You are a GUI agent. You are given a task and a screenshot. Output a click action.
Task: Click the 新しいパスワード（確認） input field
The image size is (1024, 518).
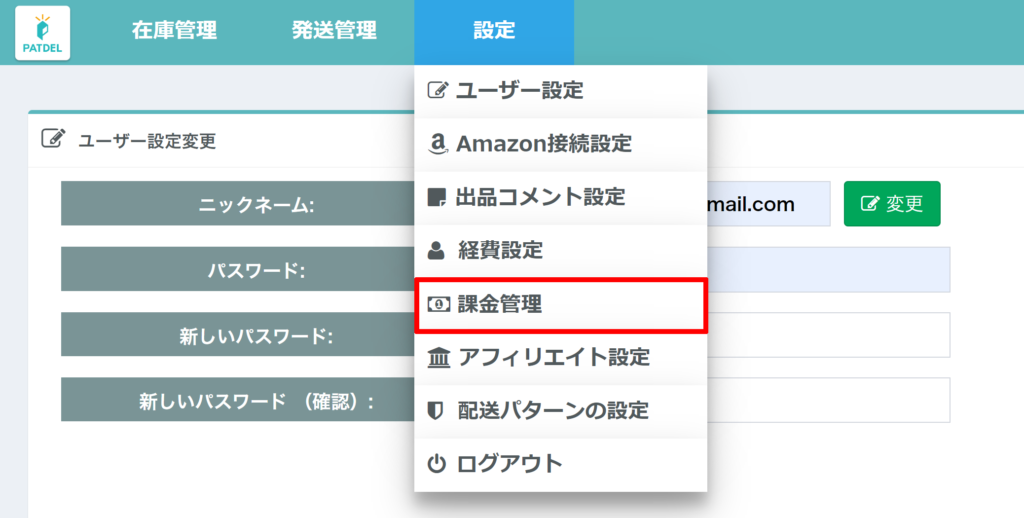pyautogui.click(x=828, y=400)
